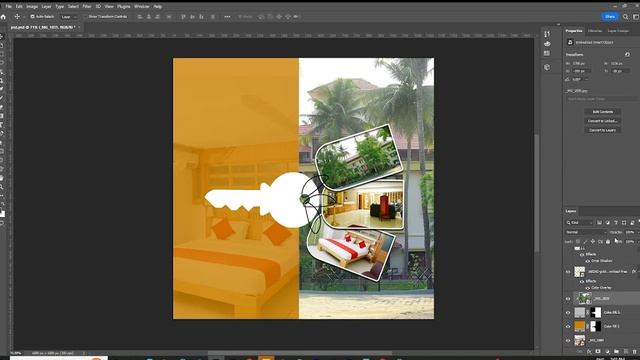Close the psd.psd document tab
This screenshot has width=640, height=360.
[79, 27]
